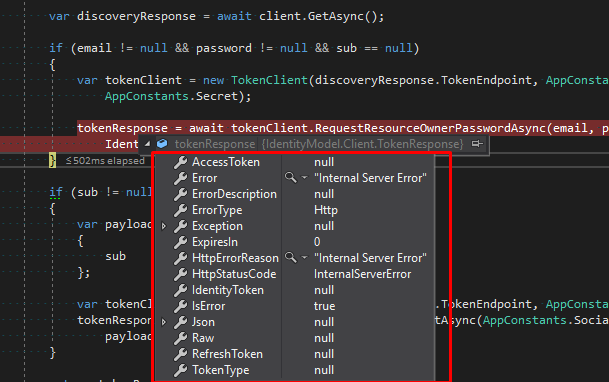Image resolution: width=609 pixels, height=382 pixels.
Task: Click the tokenResponse object cube icon
Action: (162, 144)
